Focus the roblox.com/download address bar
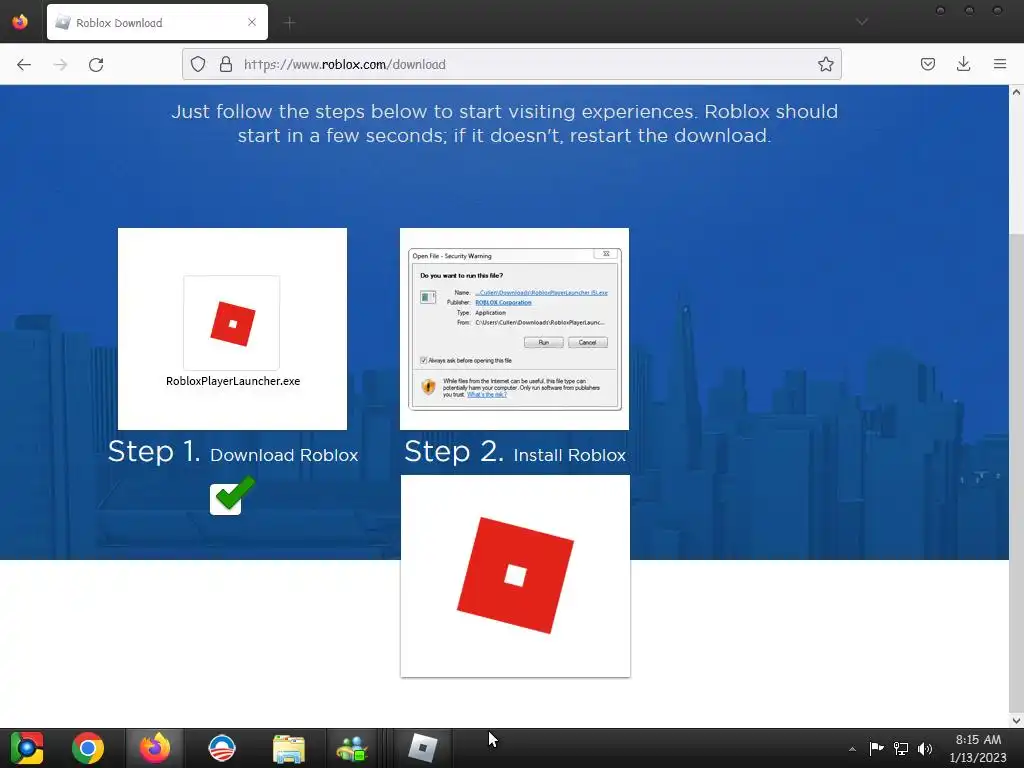The image size is (1024, 768). [x=511, y=64]
